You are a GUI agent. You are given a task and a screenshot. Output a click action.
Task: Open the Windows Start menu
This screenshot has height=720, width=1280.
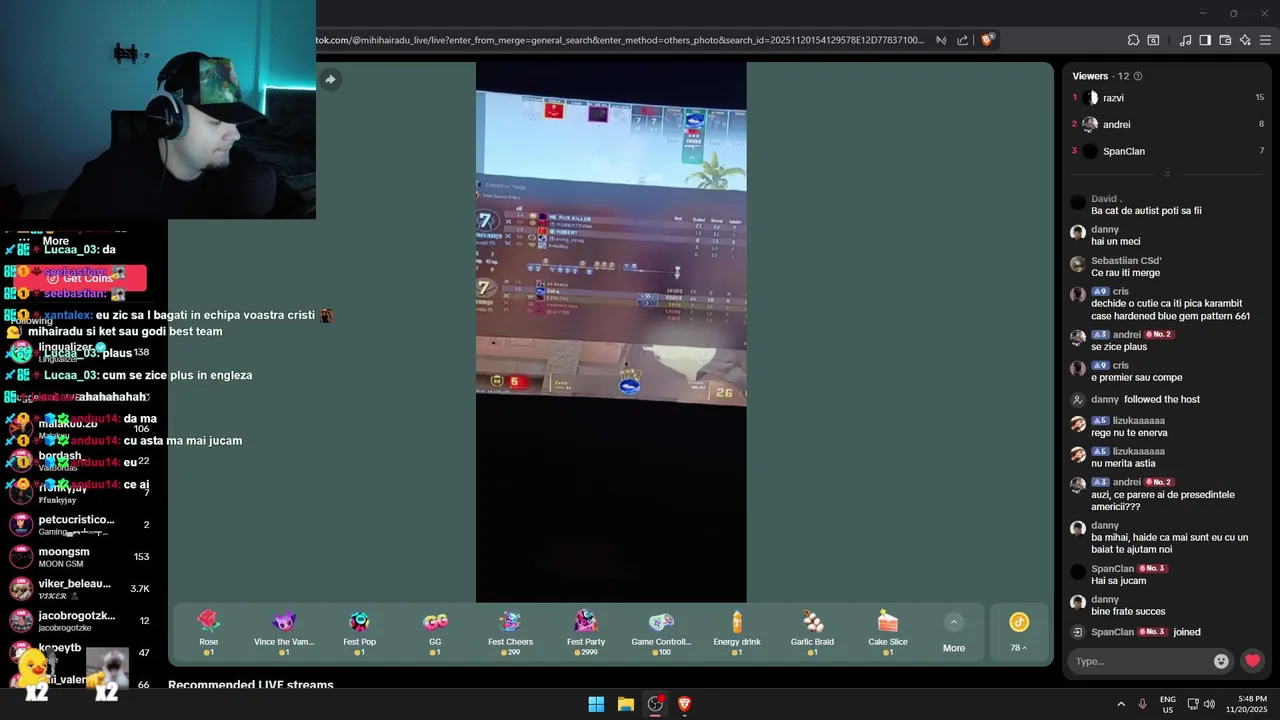click(596, 704)
